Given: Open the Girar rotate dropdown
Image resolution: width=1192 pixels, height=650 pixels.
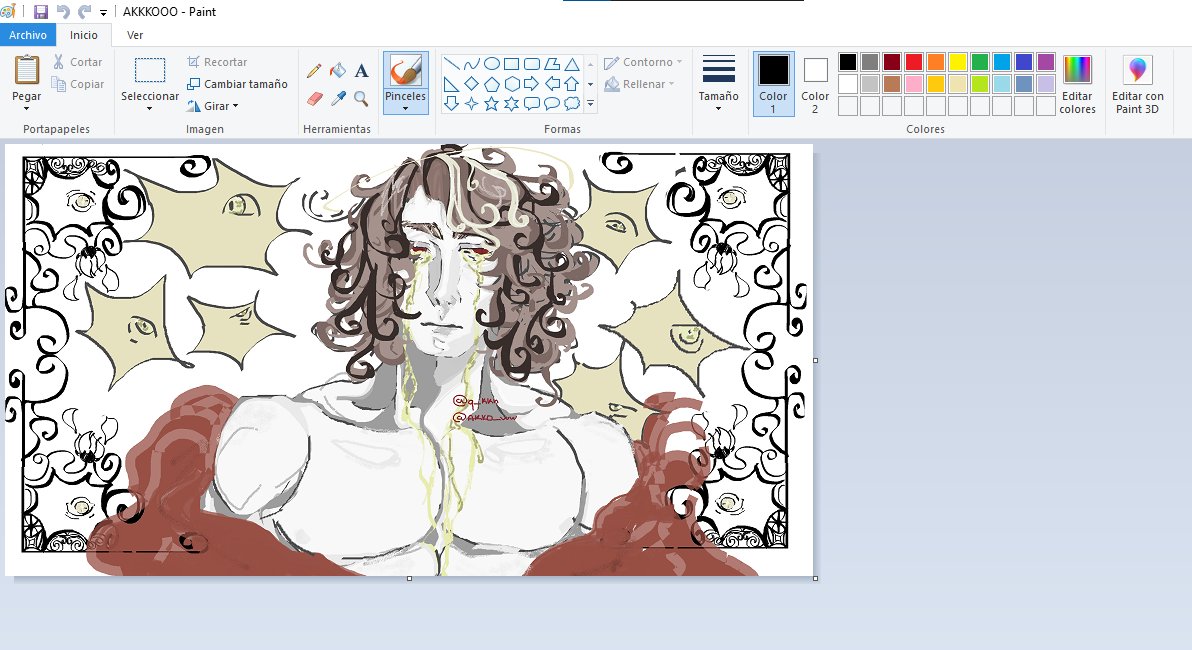Looking at the screenshot, I should (x=214, y=106).
